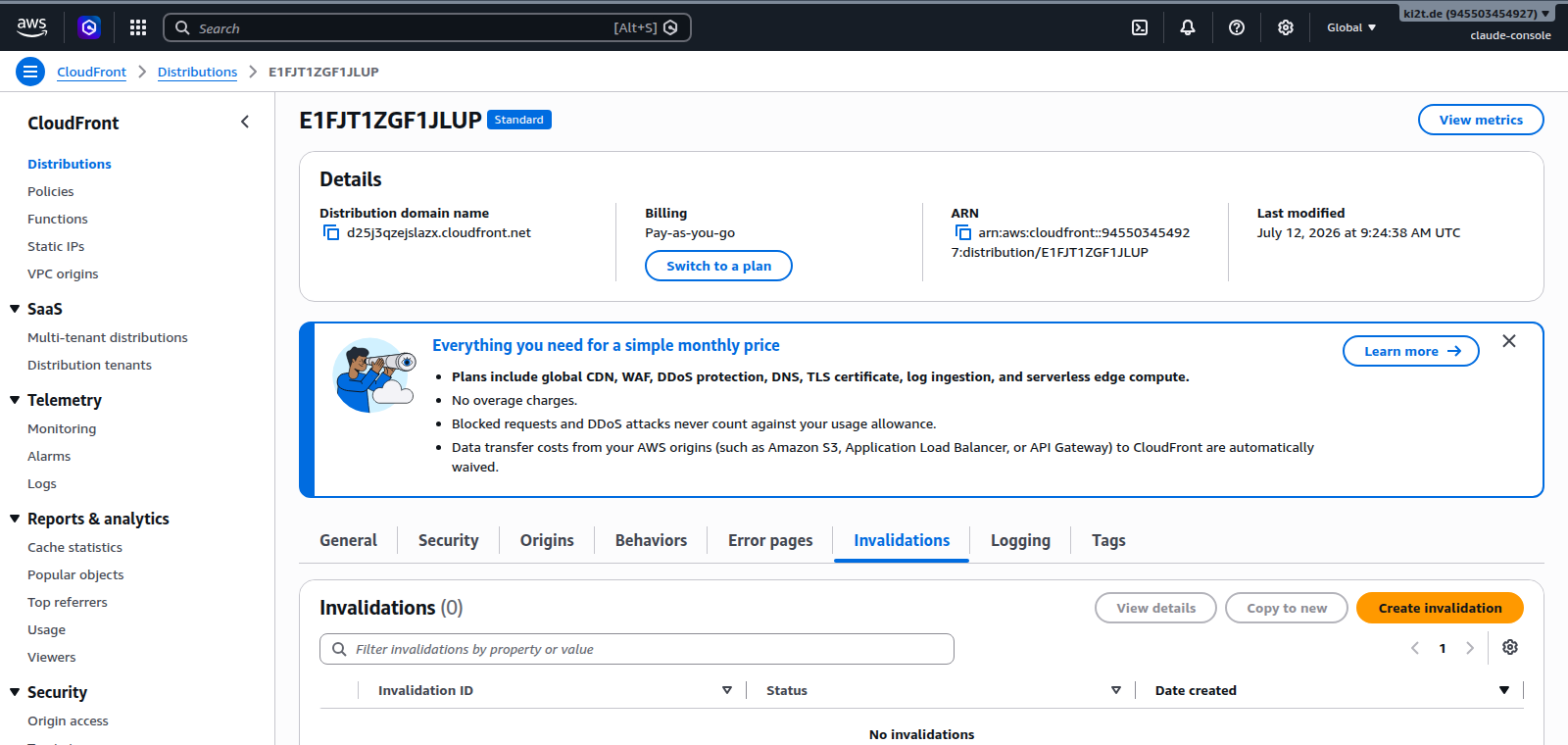This screenshot has height=745, width=1568.
Task: Collapse the Reports & analytics section
Action: (15, 519)
